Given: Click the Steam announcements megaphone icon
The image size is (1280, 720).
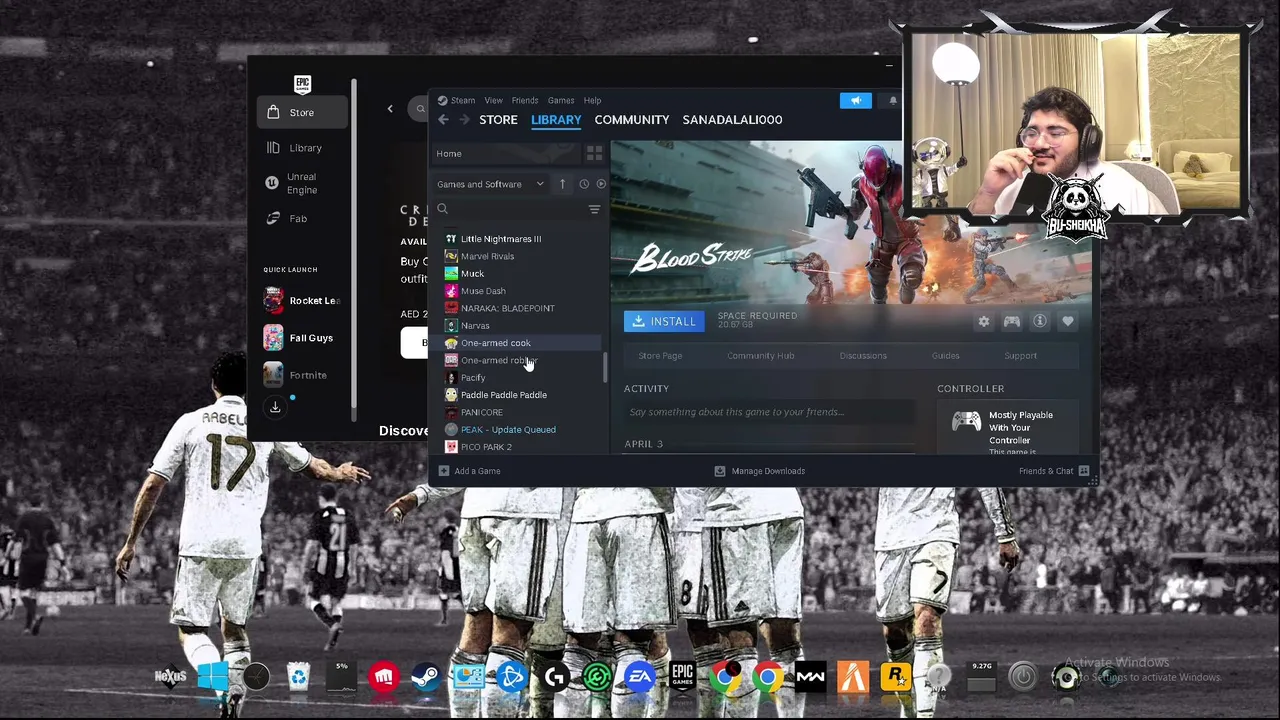Looking at the screenshot, I should (x=855, y=100).
